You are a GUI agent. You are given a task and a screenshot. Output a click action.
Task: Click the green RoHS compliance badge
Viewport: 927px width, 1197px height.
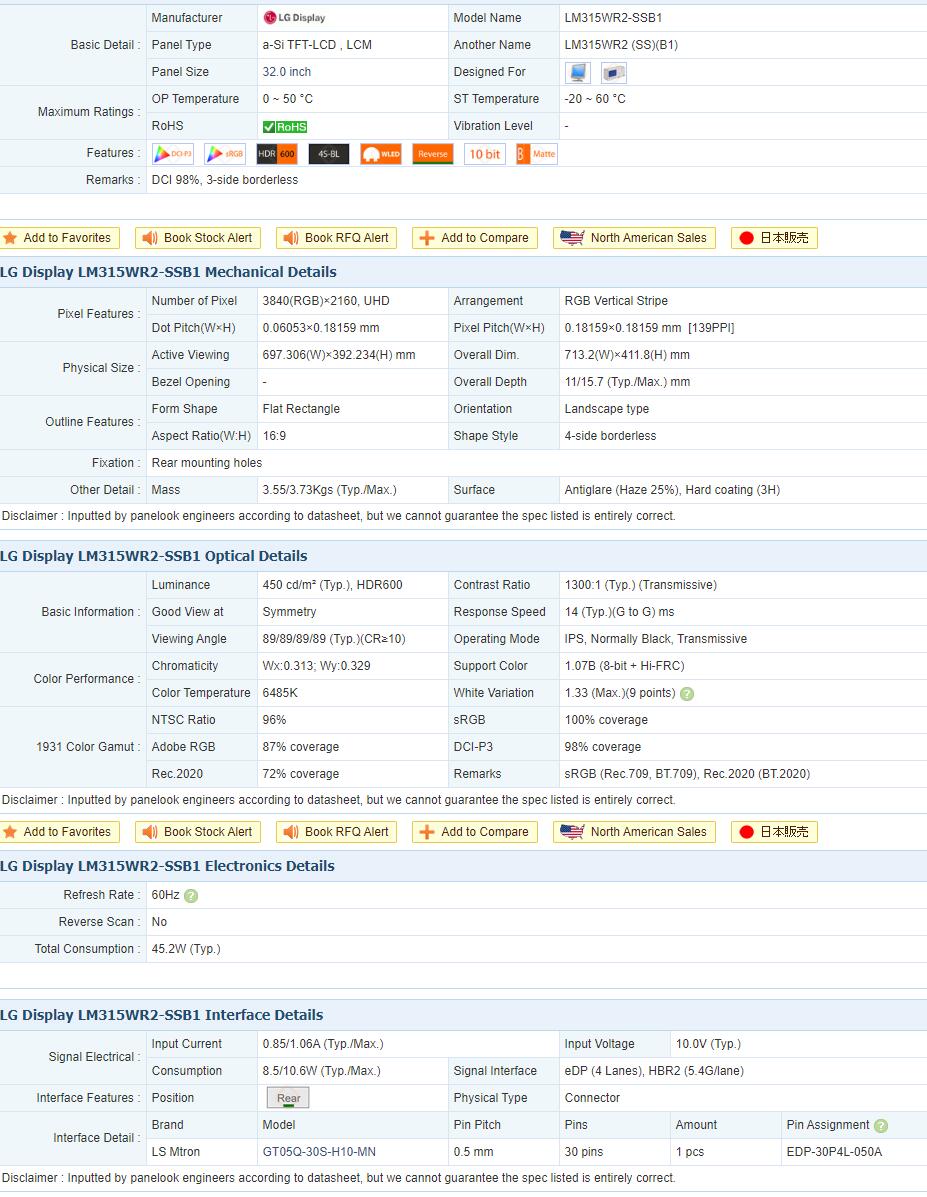(x=285, y=127)
